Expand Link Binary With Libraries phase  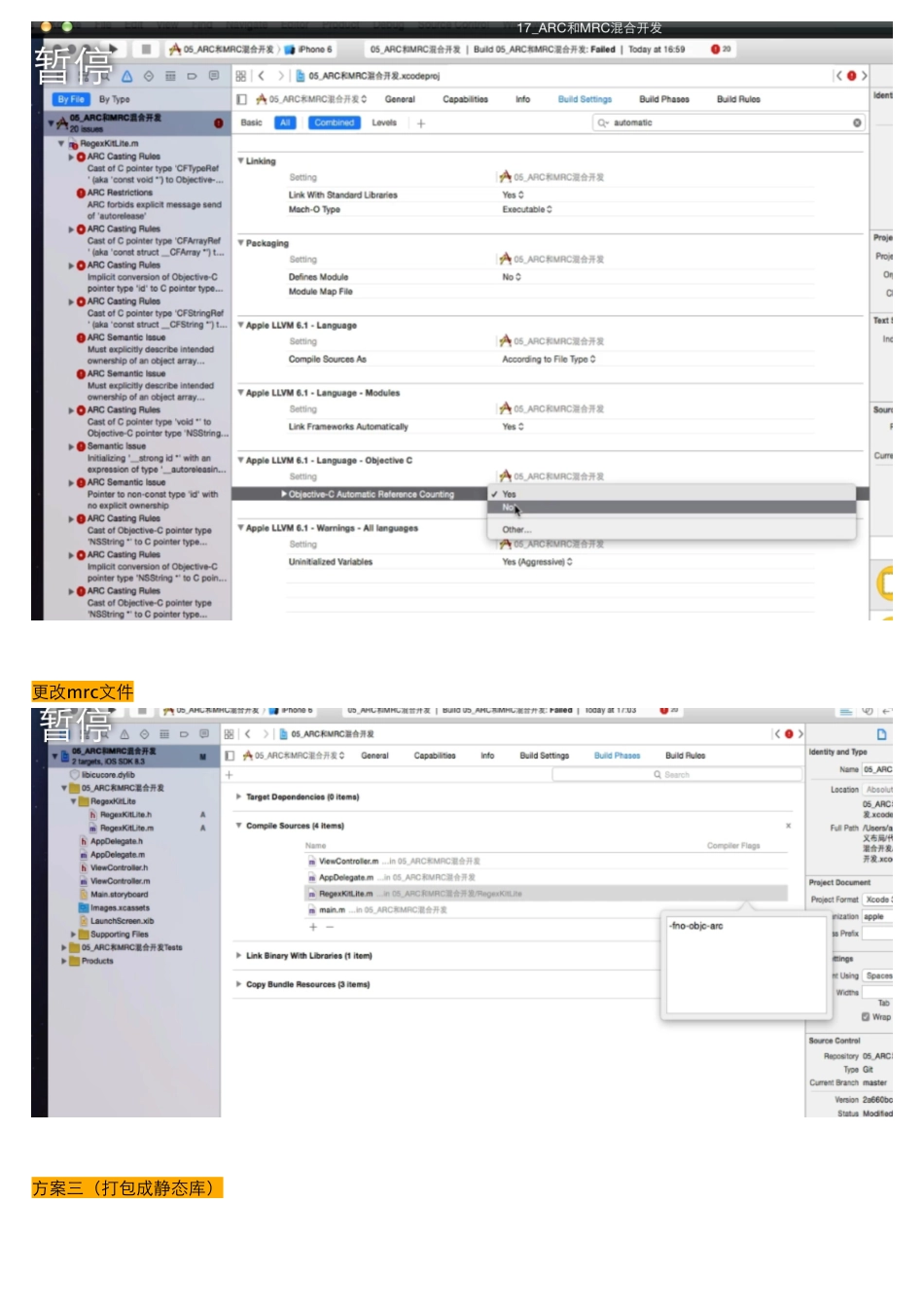[239, 956]
